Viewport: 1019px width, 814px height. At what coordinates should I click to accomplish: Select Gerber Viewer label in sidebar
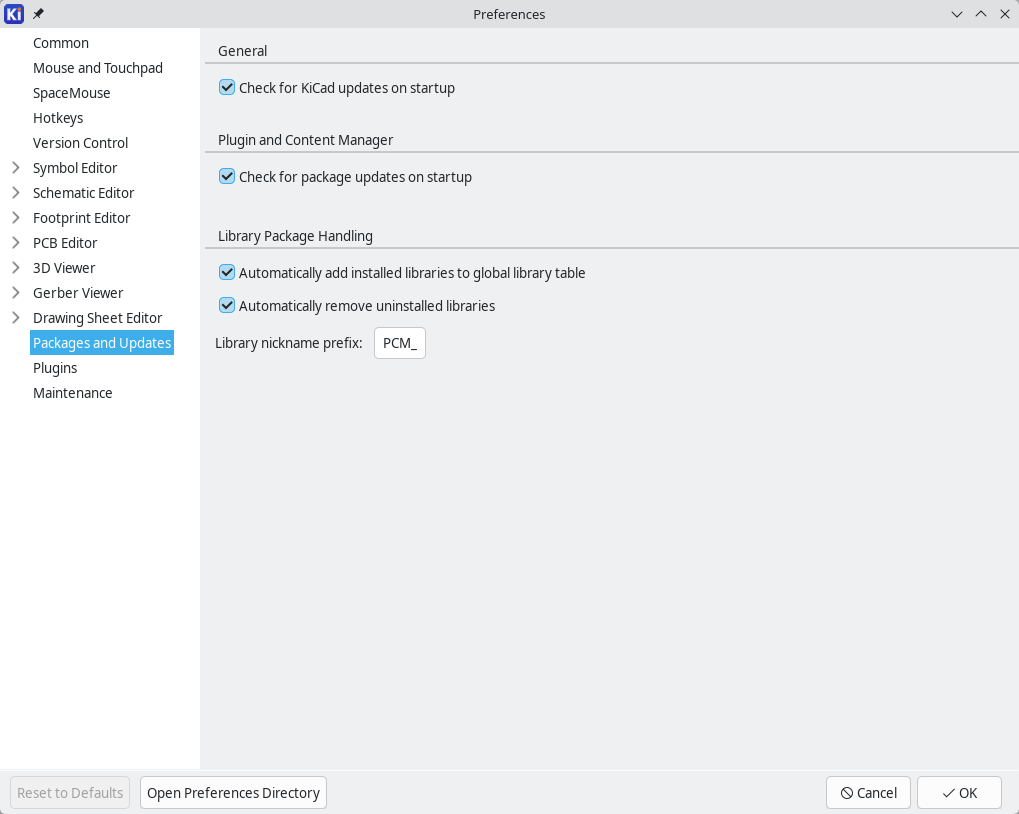tap(78, 293)
